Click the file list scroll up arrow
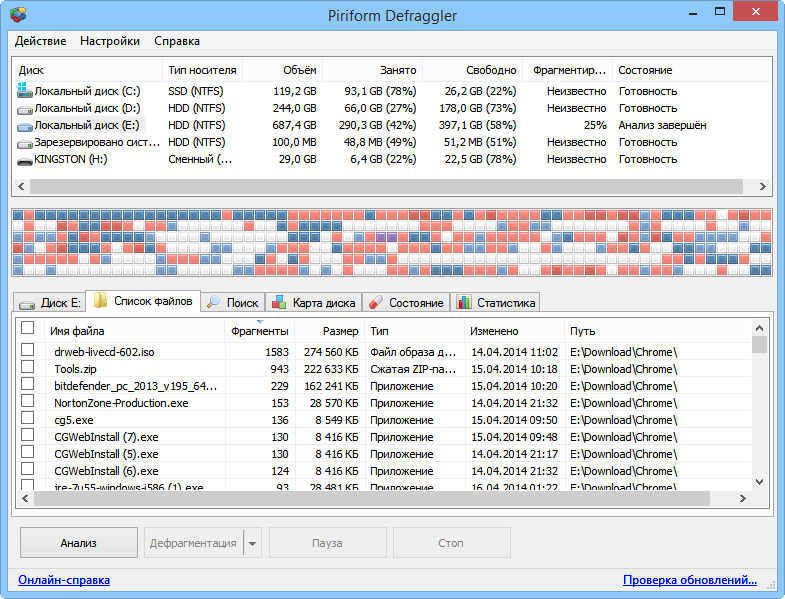Screen dimensions: 785x599 click(759, 329)
